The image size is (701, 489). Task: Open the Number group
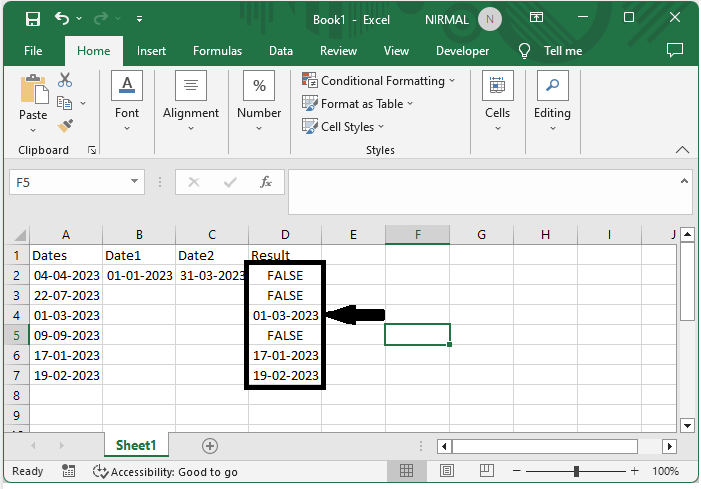(259, 101)
